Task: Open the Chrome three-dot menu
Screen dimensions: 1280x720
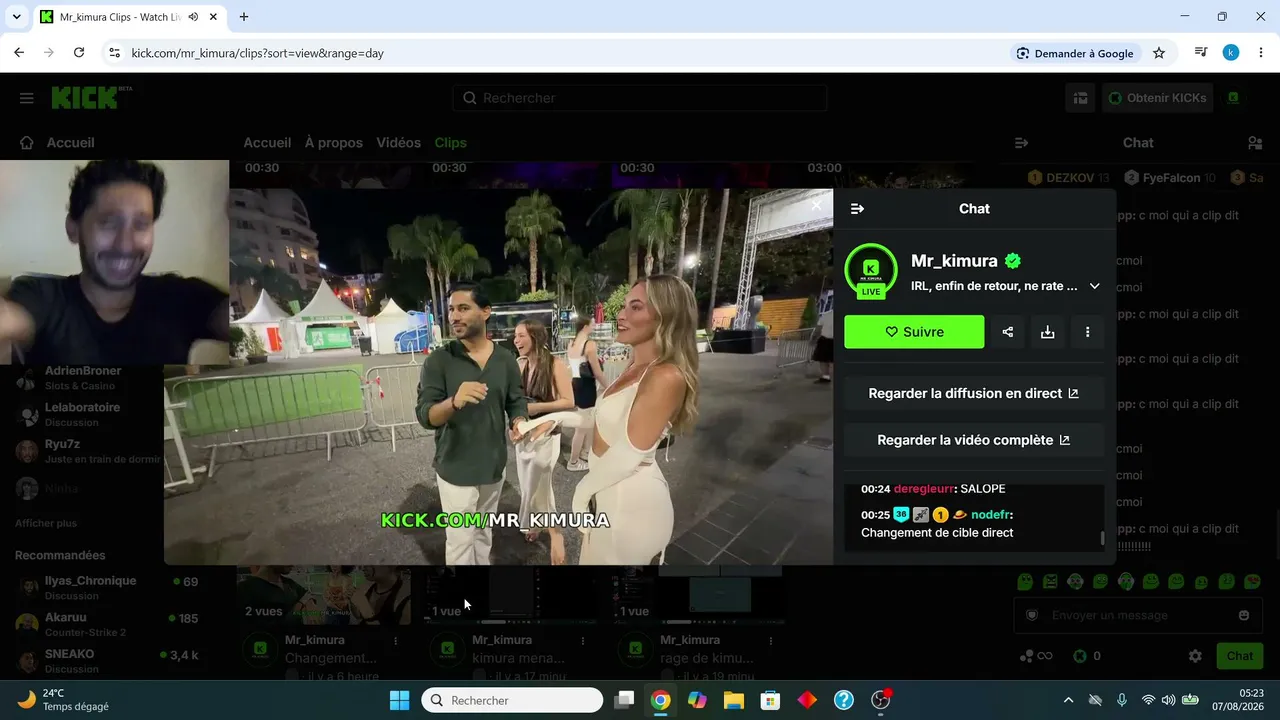Action: [x=1261, y=53]
